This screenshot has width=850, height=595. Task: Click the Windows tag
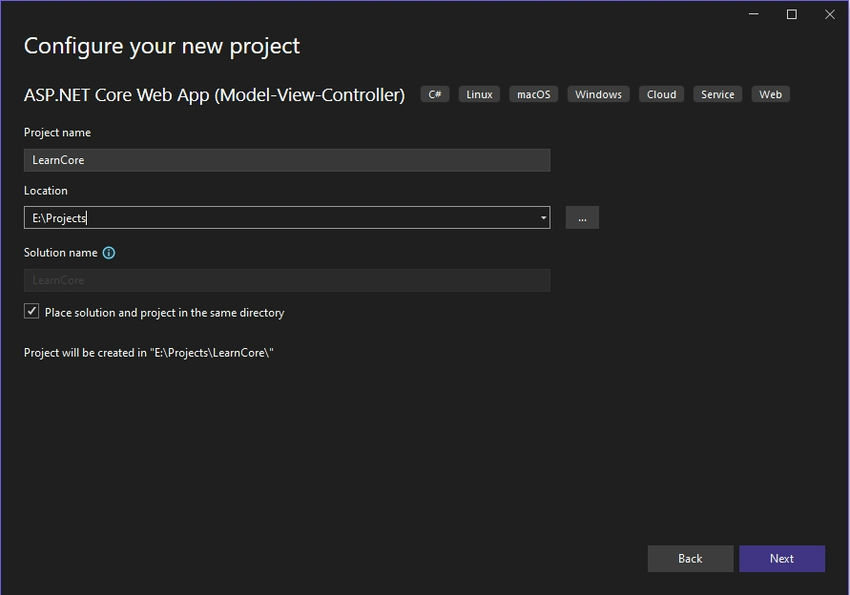coord(598,94)
